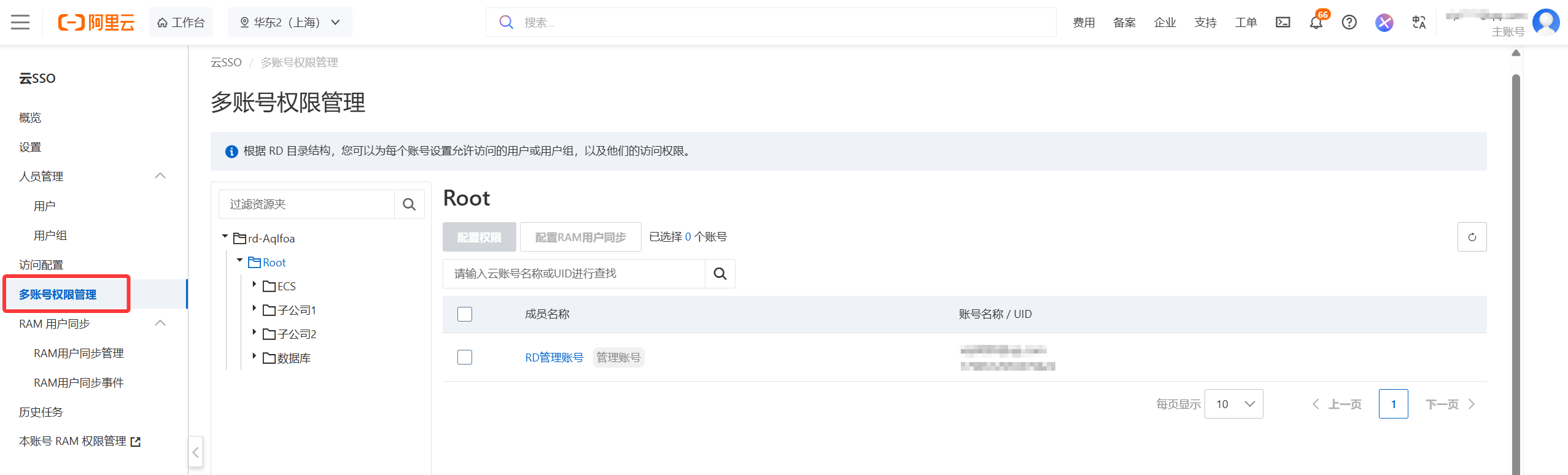Open the RD管理账号 member link

pos(554,357)
